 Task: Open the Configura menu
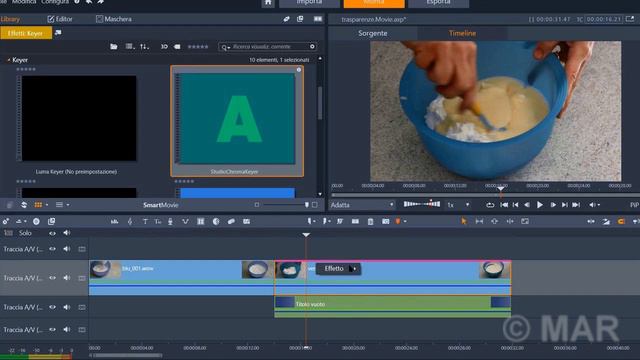point(55,2)
